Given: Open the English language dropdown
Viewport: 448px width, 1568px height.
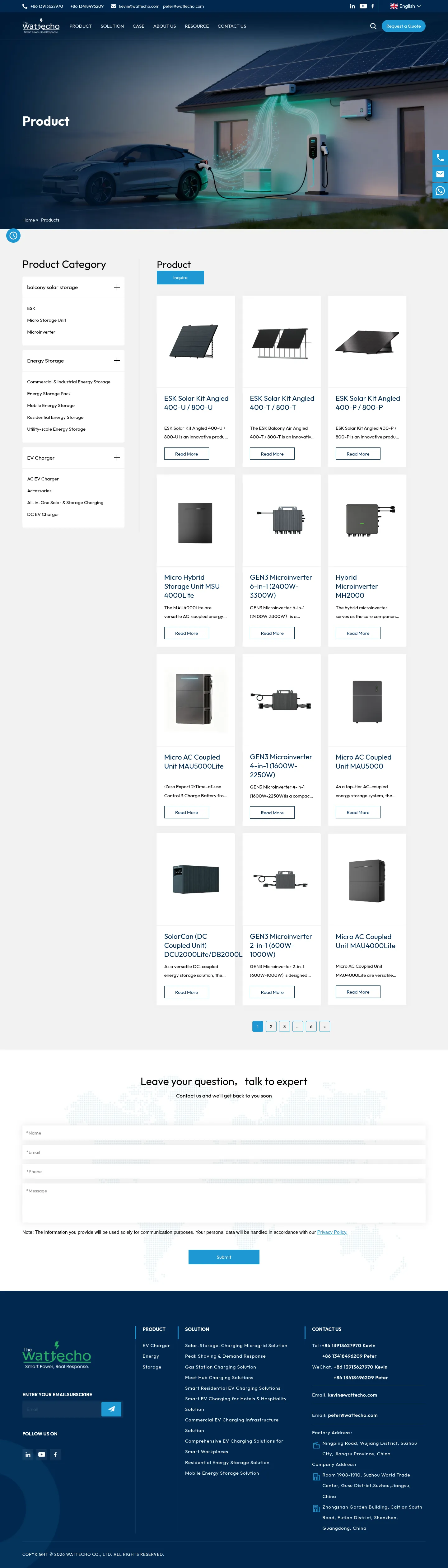Looking at the screenshot, I should pyautogui.click(x=406, y=6).
